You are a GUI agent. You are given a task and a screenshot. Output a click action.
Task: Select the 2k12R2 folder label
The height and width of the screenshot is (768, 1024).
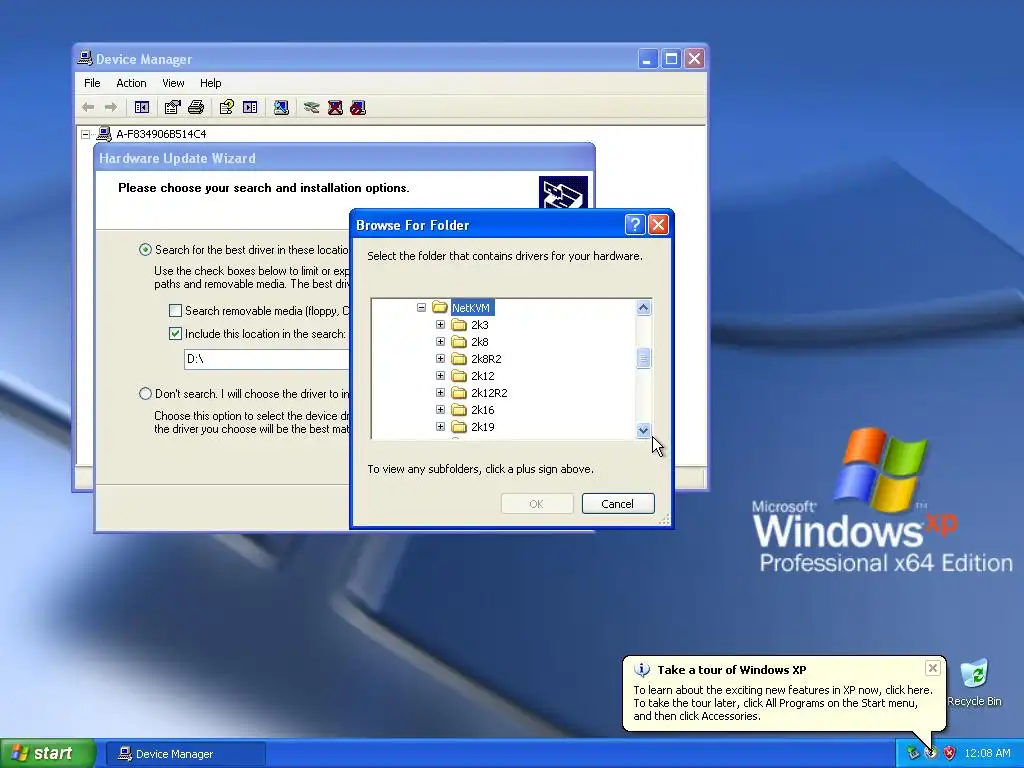(489, 392)
